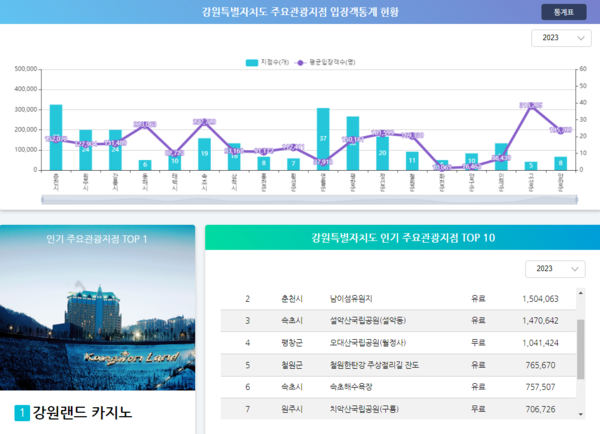Click the number 1 rank badge
The width and height of the screenshot is (600, 434).
[x=22, y=413]
